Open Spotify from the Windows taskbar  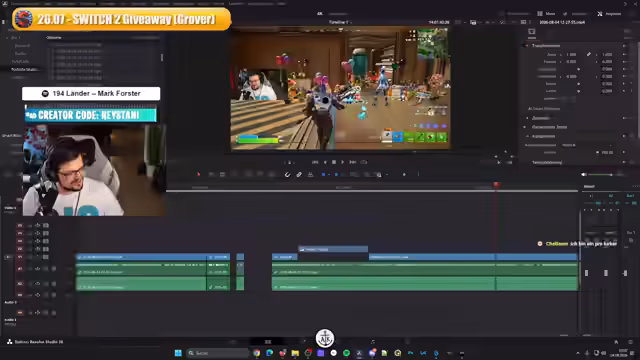[x=346, y=353]
